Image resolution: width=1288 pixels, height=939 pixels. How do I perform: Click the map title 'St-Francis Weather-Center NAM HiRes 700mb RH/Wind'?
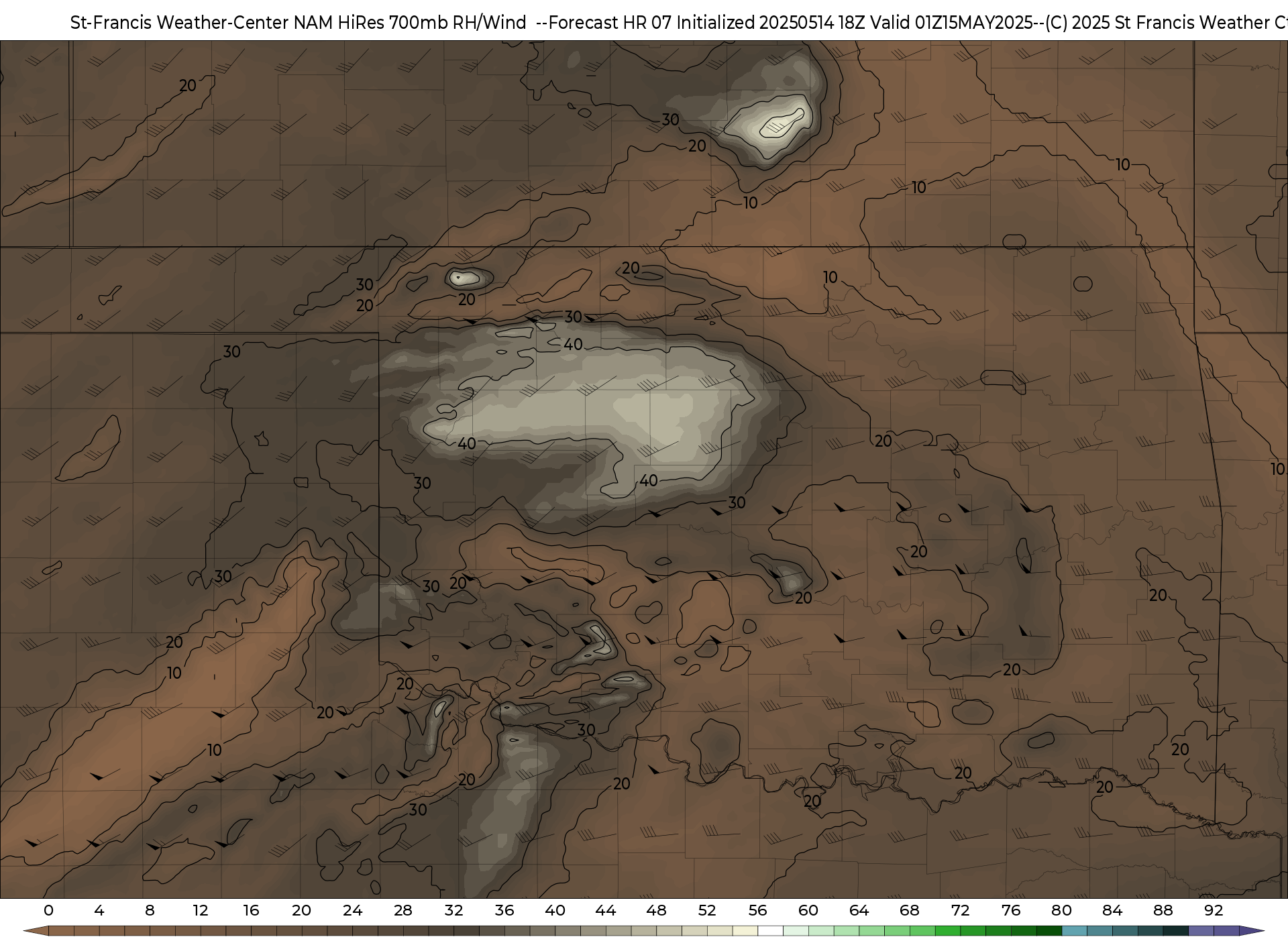tap(298, 23)
